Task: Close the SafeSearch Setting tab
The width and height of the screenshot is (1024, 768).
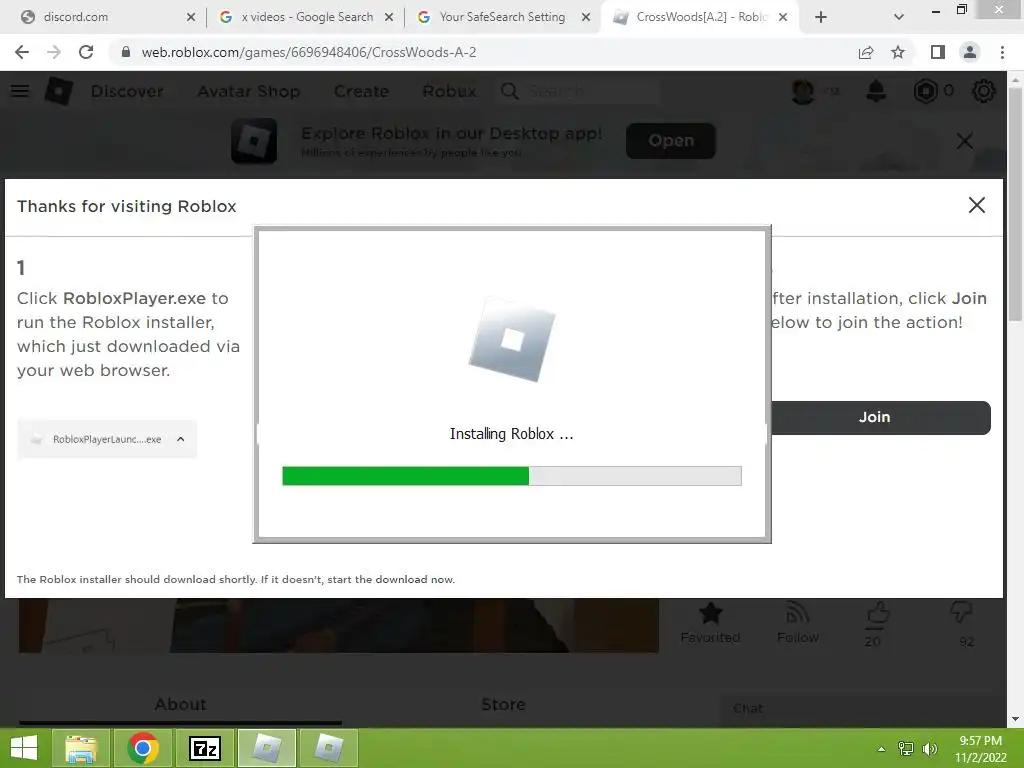Action: 586,17
